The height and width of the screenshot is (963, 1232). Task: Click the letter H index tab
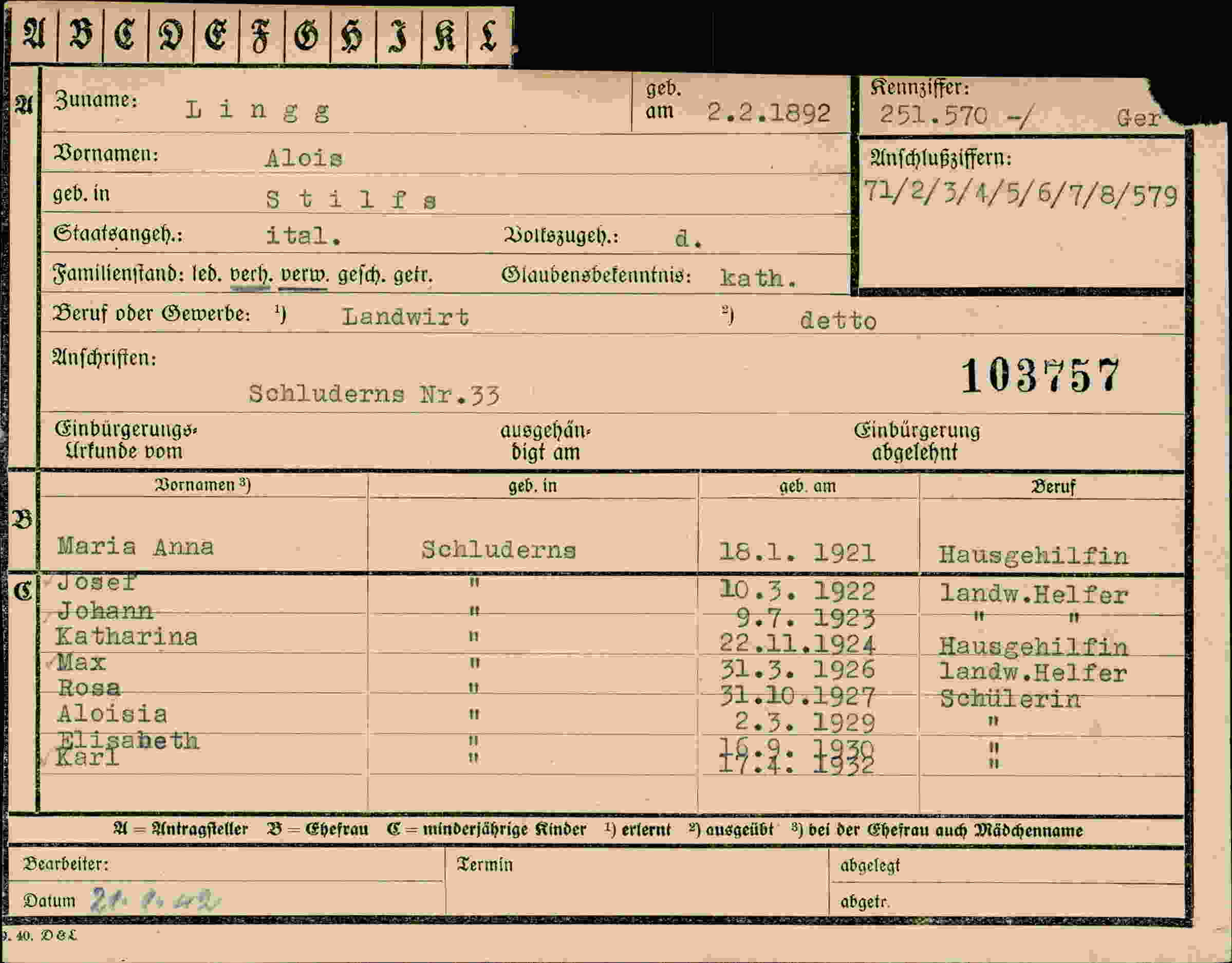[353, 36]
